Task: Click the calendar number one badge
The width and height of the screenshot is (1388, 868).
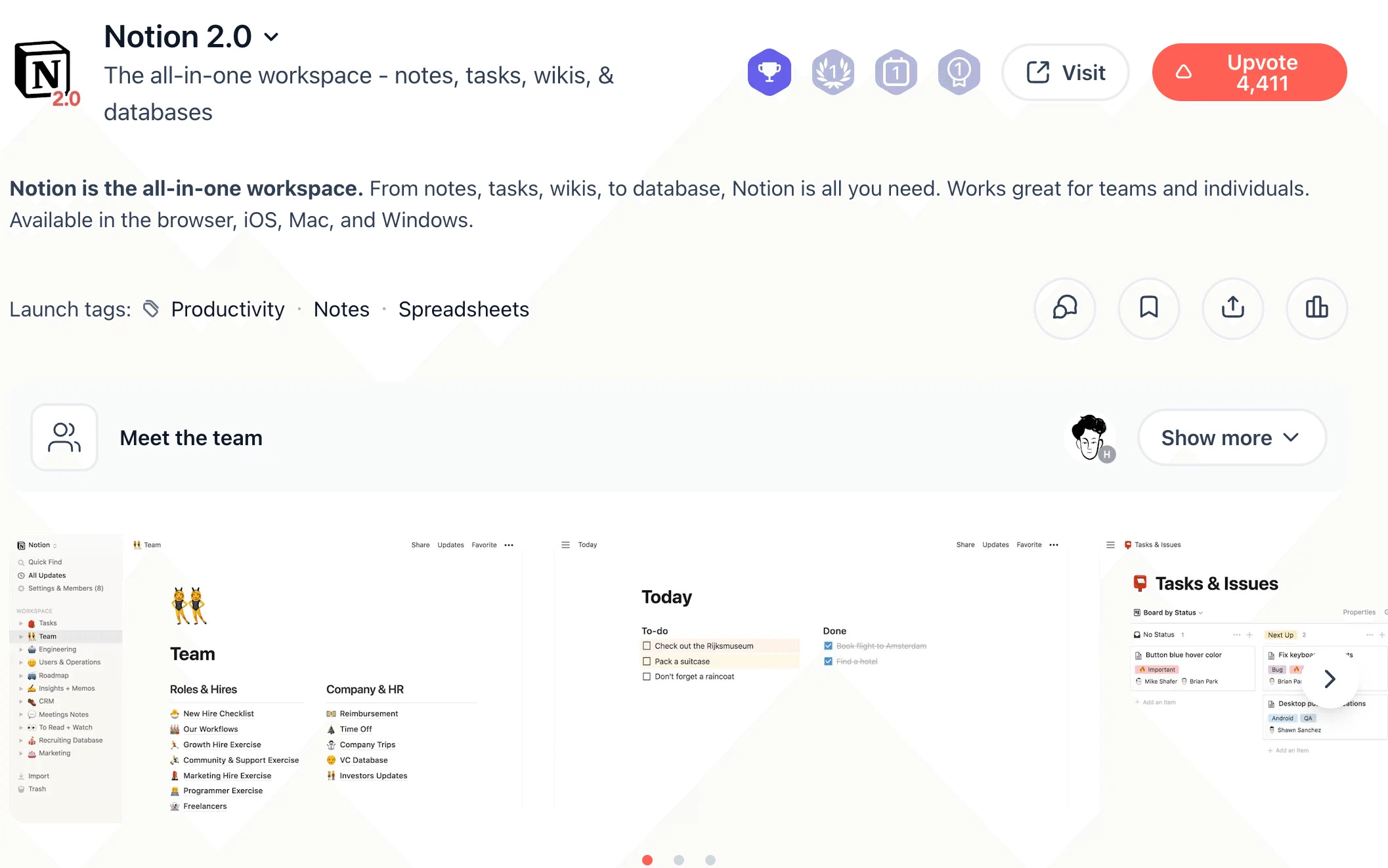Action: 896,72
